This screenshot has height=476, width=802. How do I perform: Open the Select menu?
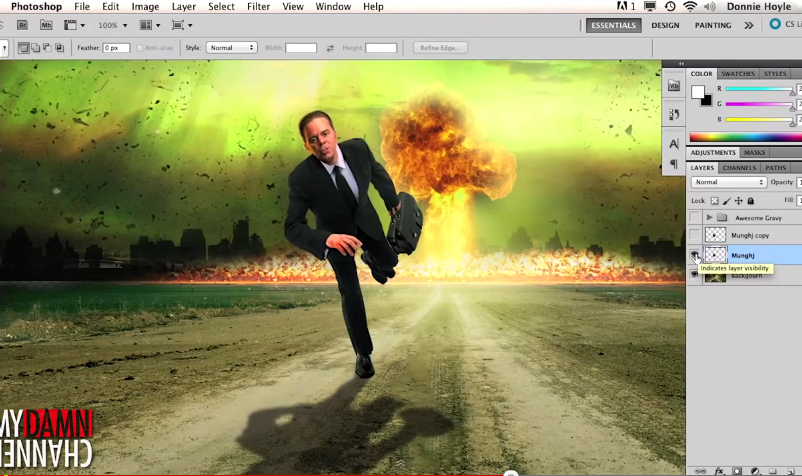(221, 7)
